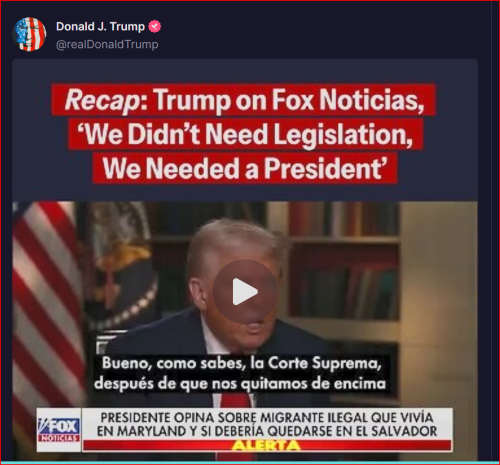Open the Donald J. Trump display name
Screen dimensions: 500x465
(x=100, y=26)
